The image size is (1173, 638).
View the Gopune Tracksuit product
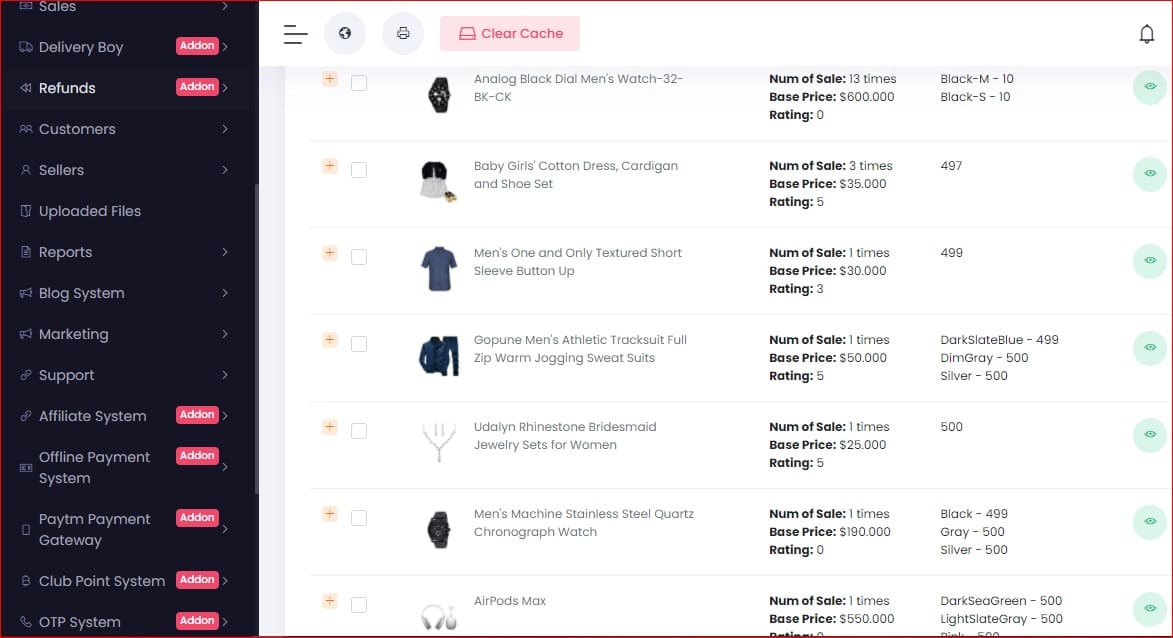[1150, 348]
